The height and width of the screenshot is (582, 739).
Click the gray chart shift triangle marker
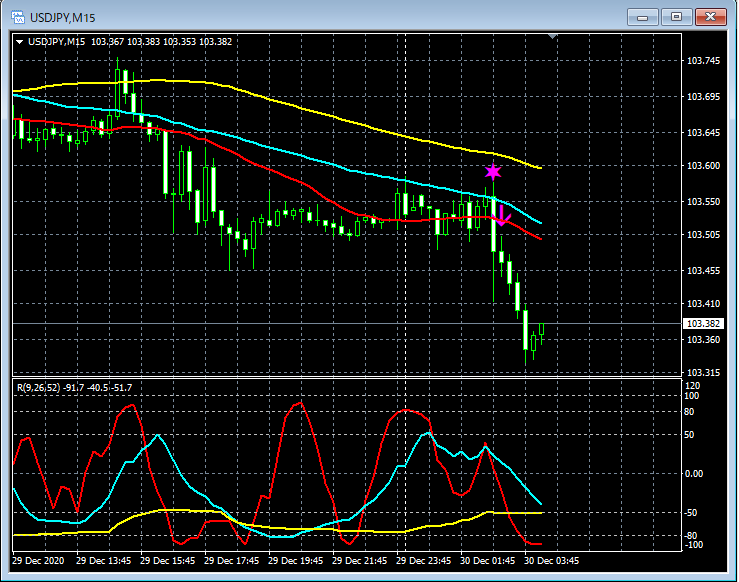[x=553, y=36]
